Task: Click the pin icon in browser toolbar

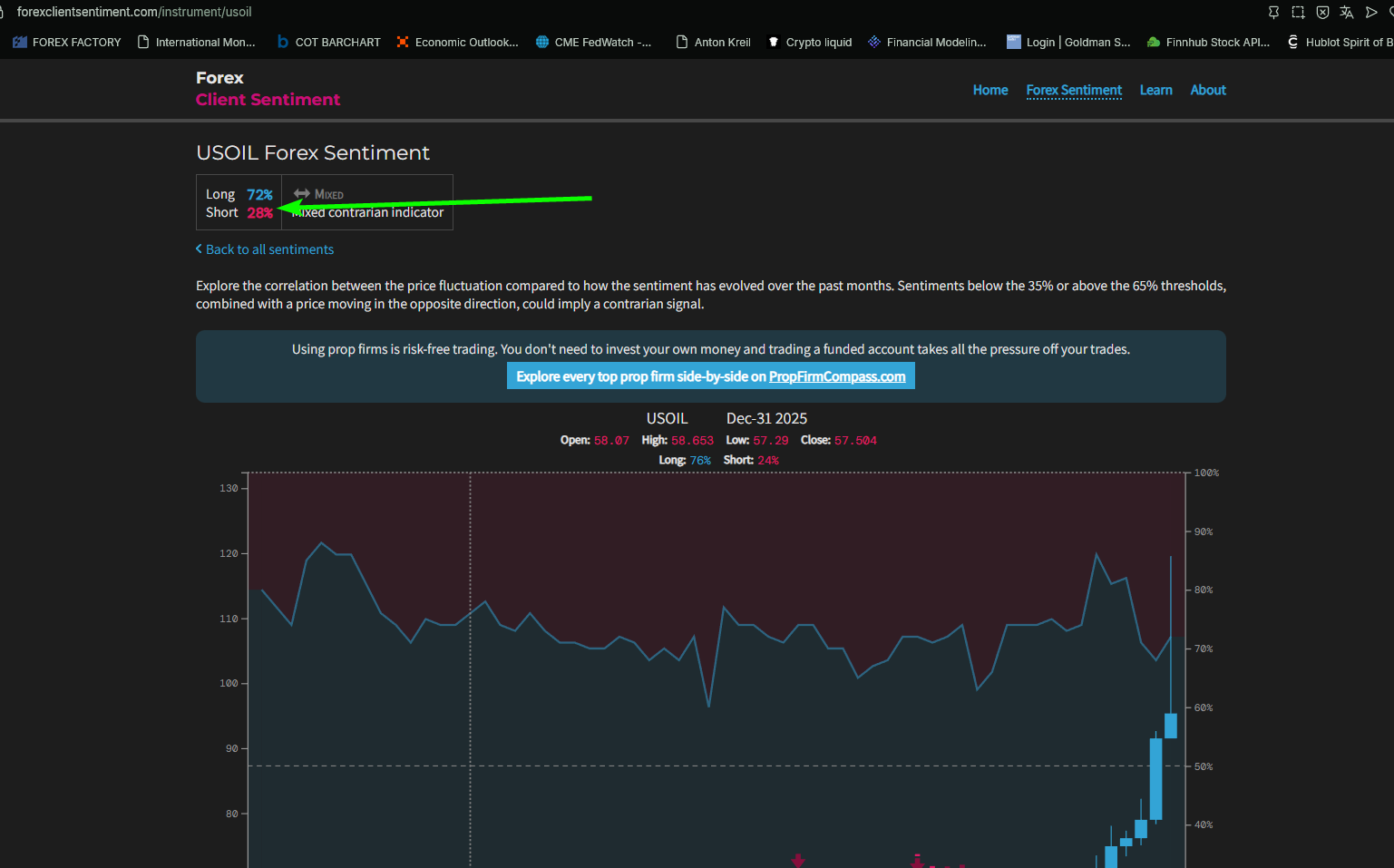Action: tap(1273, 13)
